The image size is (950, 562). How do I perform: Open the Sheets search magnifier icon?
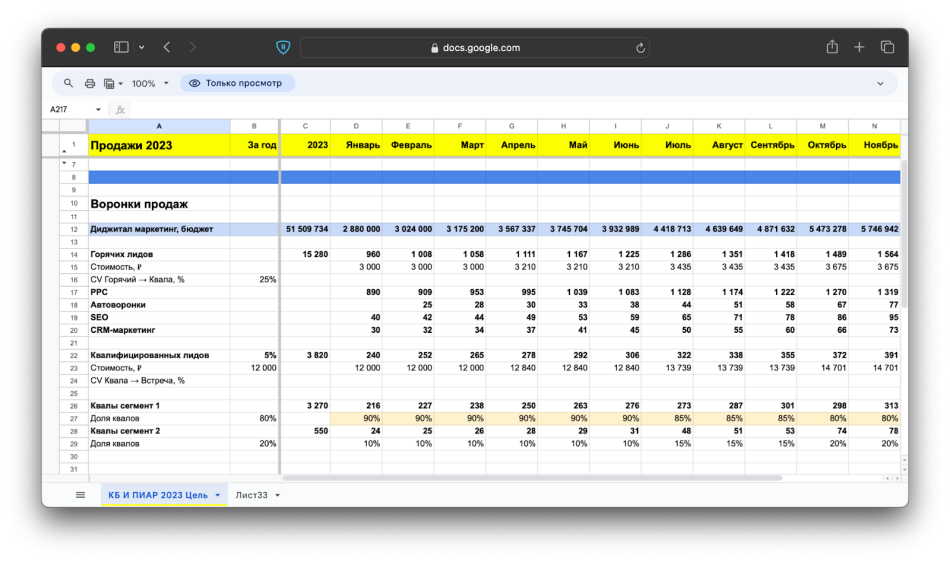[x=68, y=83]
